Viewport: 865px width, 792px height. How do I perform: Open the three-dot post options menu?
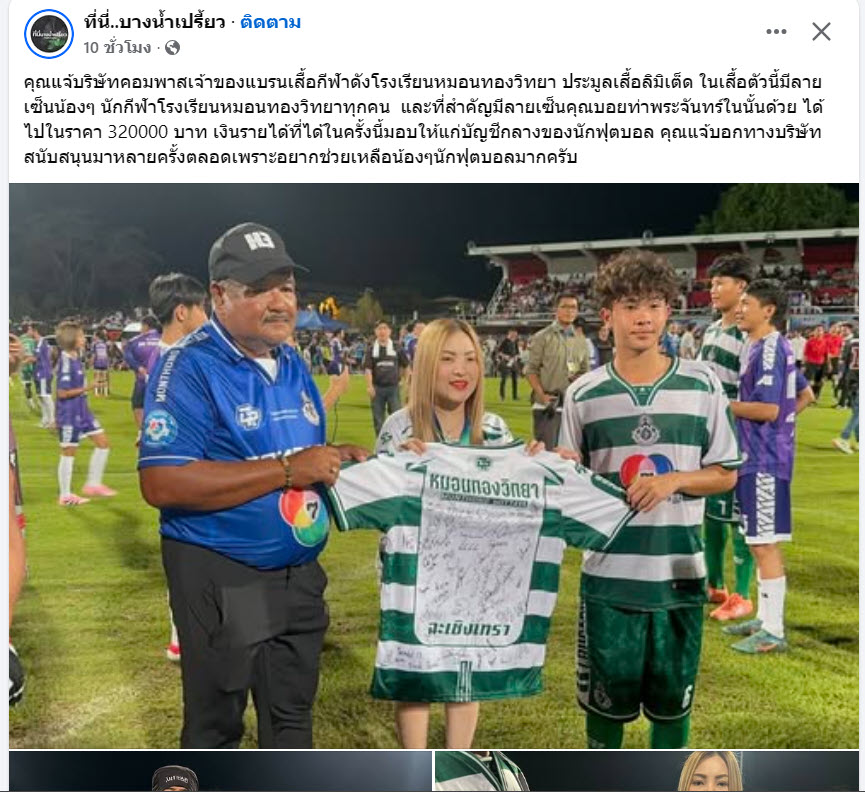776,32
